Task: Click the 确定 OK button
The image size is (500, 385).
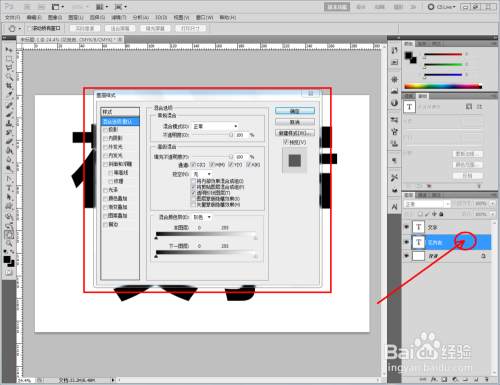Action: [295, 111]
